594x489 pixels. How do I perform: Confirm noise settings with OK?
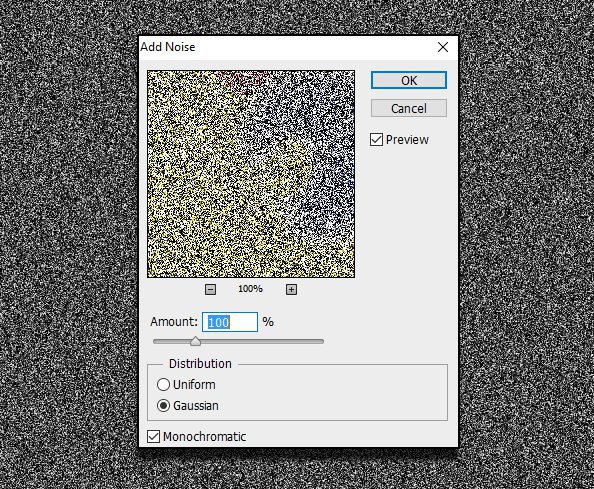pos(409,80)
